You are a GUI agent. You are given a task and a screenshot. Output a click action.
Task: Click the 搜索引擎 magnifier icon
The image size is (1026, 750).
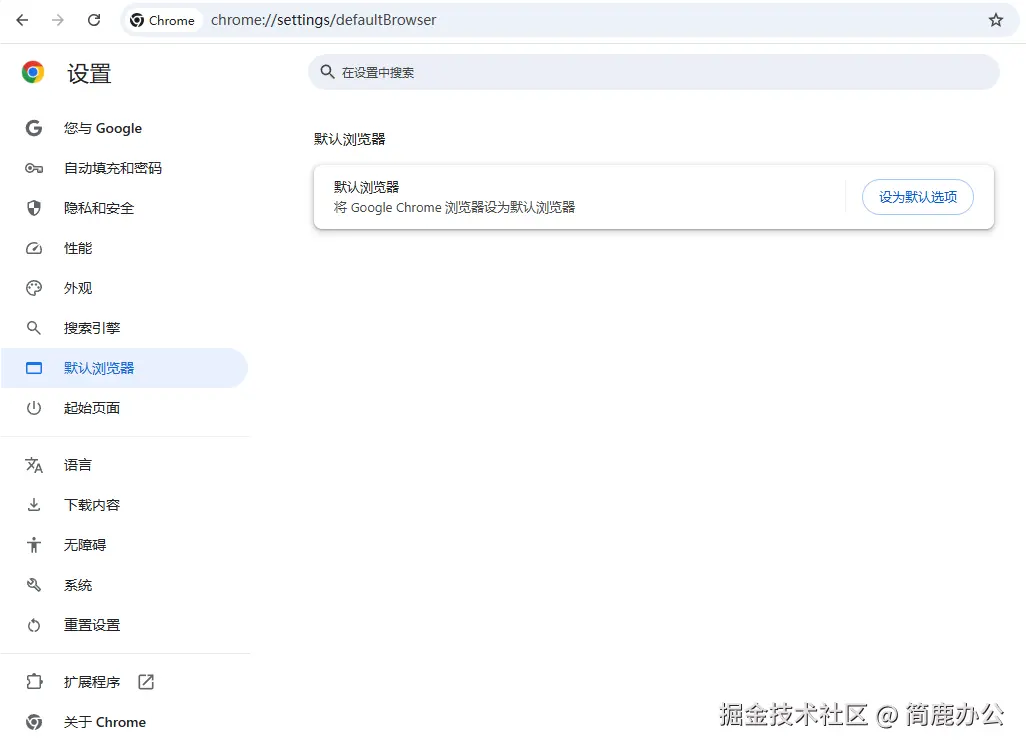click(33, 328)
